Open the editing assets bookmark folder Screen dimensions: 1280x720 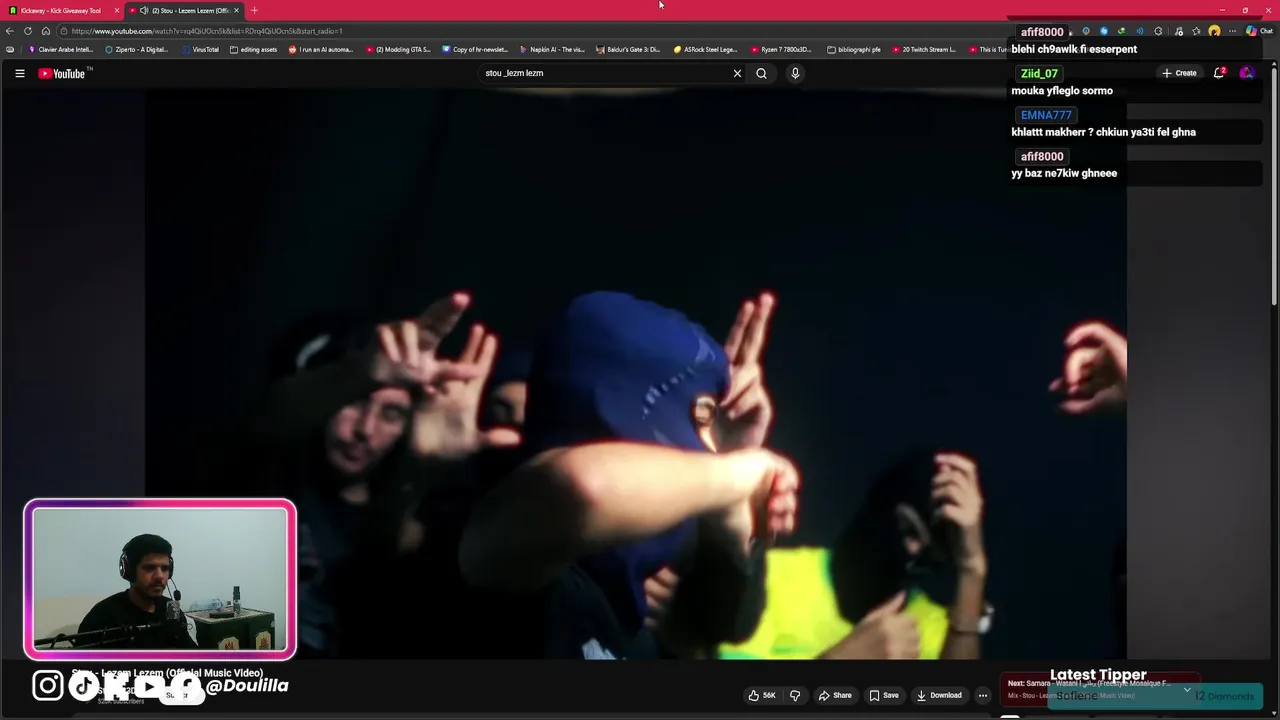coord(253,49)
